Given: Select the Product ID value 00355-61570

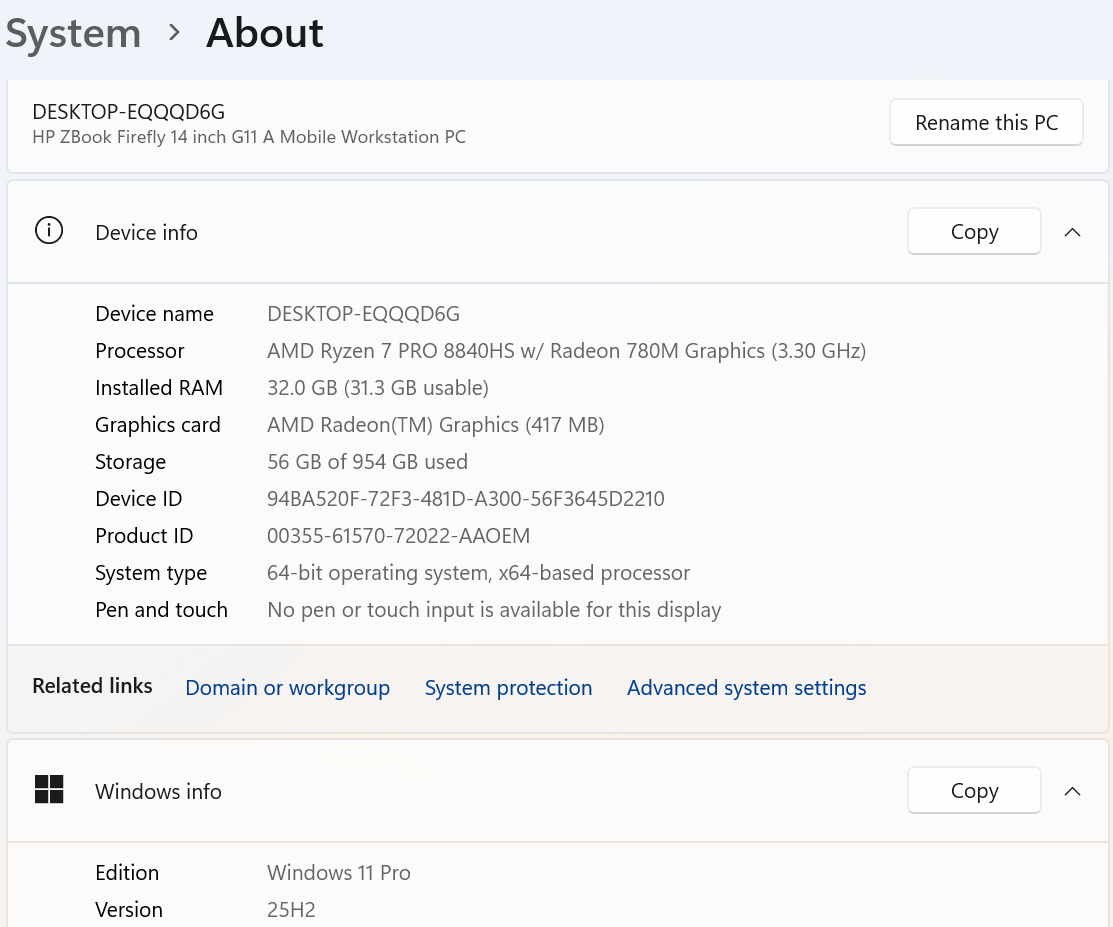Looking at the screenshot, I should click(x=398, y=535).
